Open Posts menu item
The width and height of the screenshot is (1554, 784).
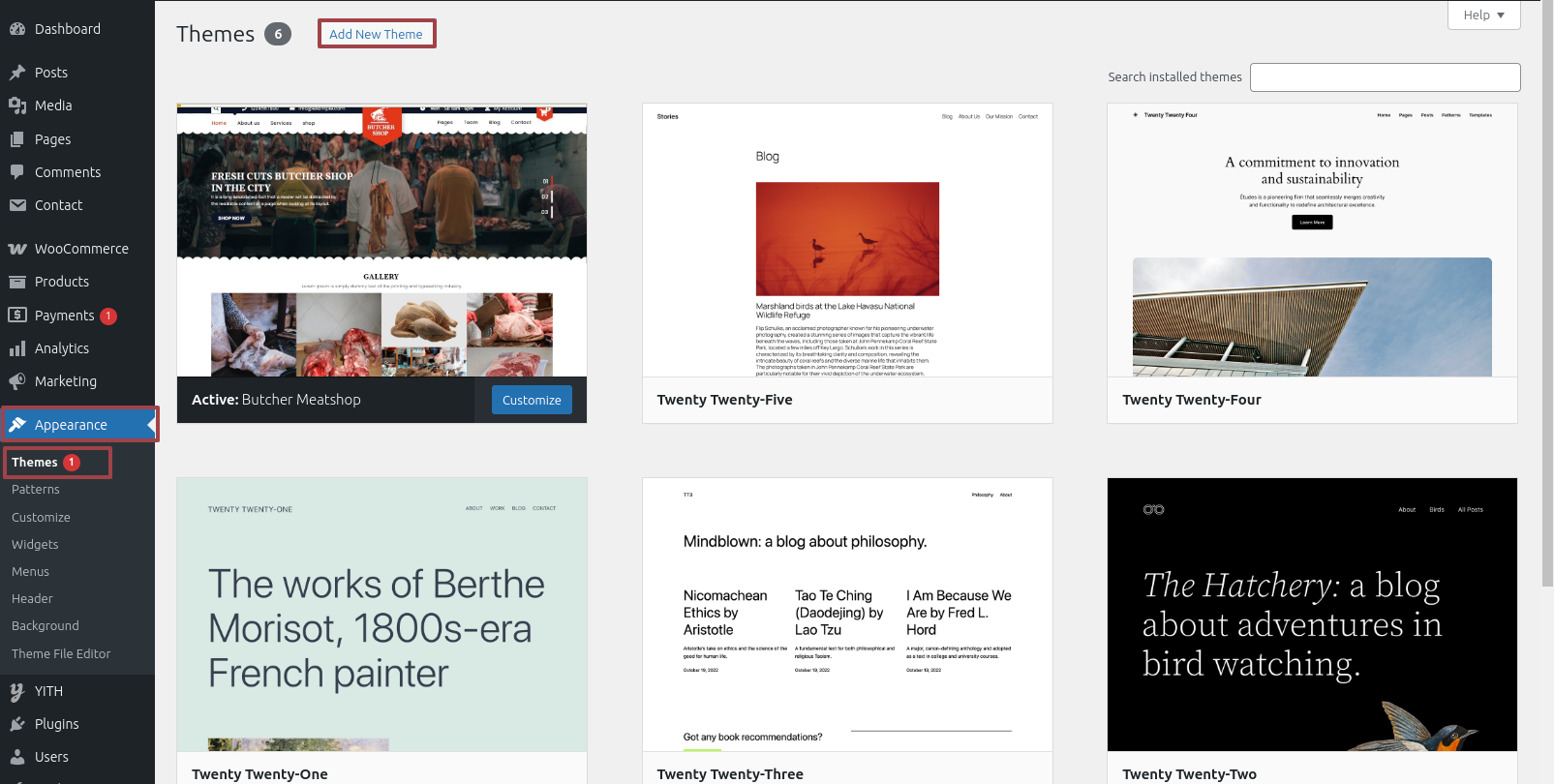(51, 73)
